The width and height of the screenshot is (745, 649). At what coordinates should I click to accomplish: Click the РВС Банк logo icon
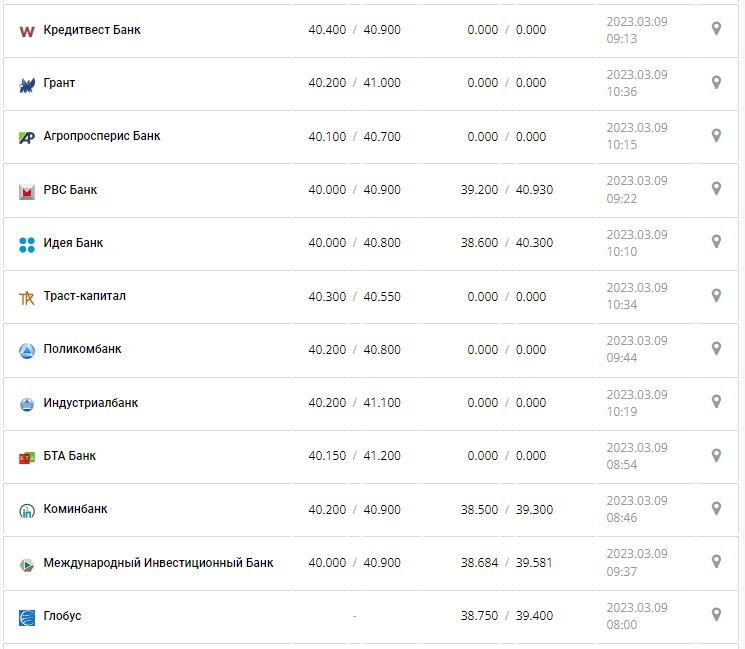click(27, 191)
